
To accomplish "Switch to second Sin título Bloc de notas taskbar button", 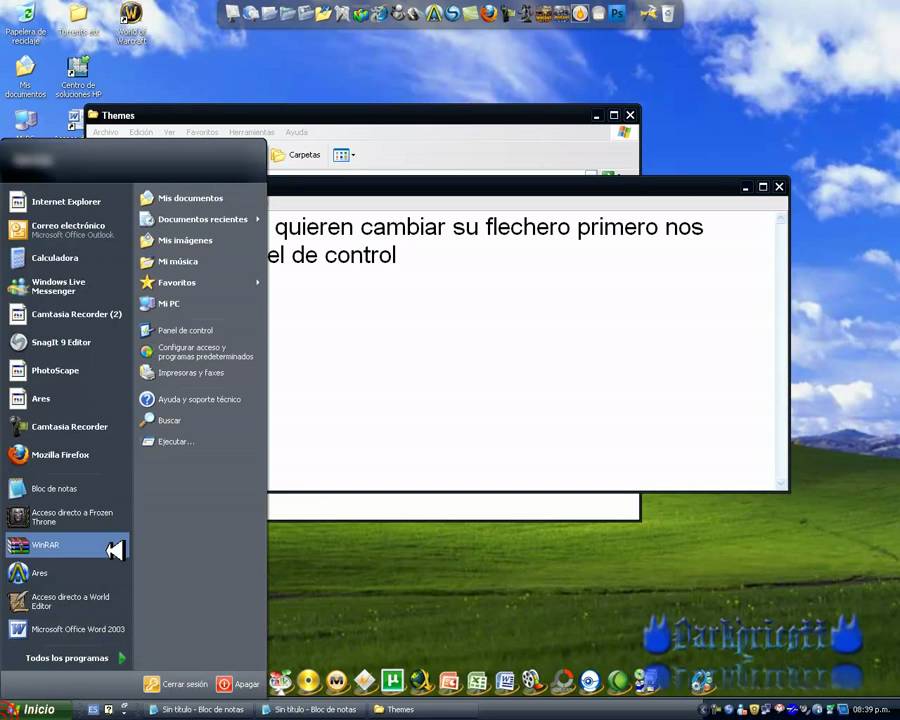I will [310, 710].
